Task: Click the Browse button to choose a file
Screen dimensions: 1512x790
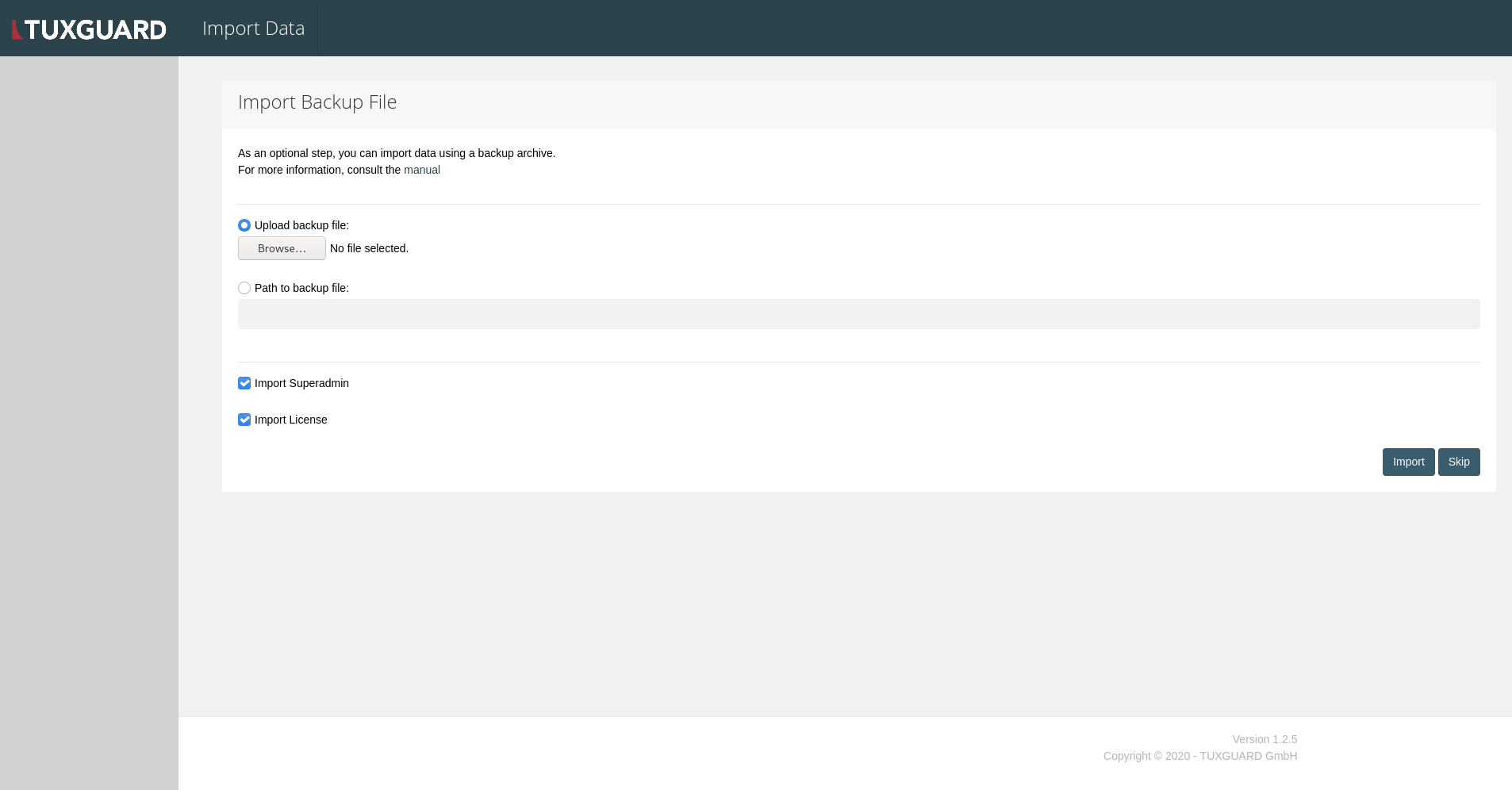Action: tap(282, 248)
